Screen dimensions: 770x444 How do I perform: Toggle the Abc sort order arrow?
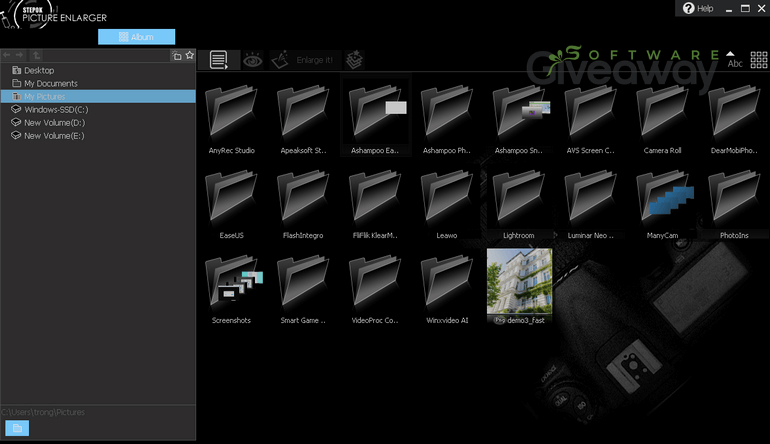pyautogui.click(x=735, y=59)
